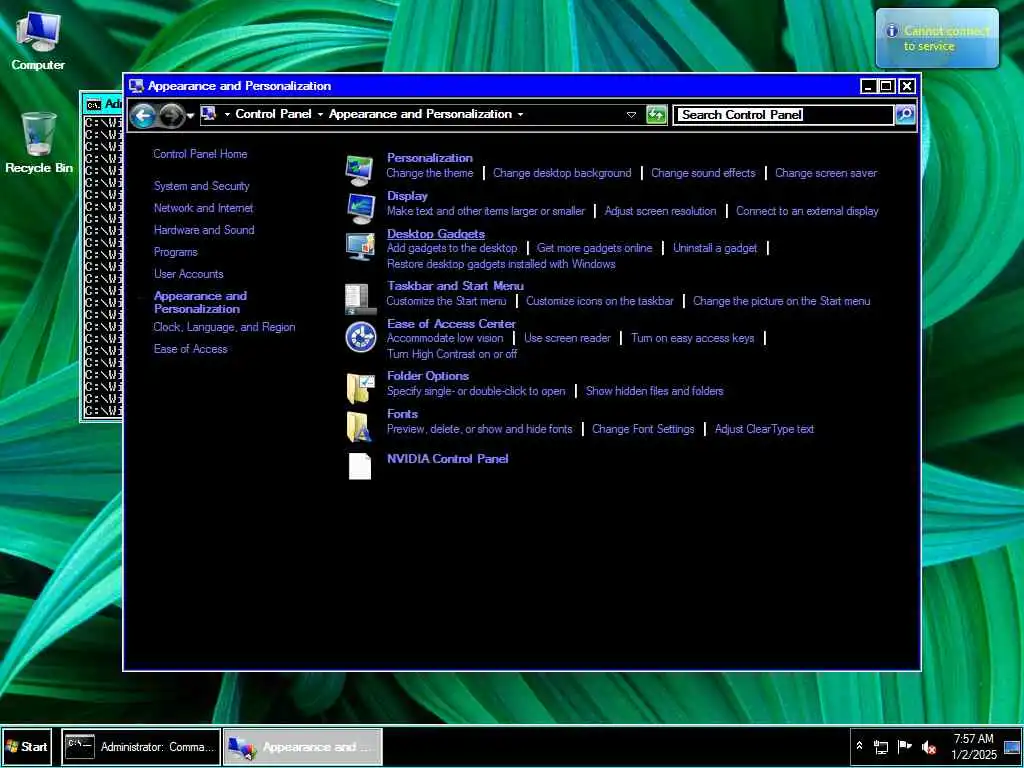The width and height of the screenshot is (1024, 768).
Task: Open the Fonts folder icon
Action: 359,427
